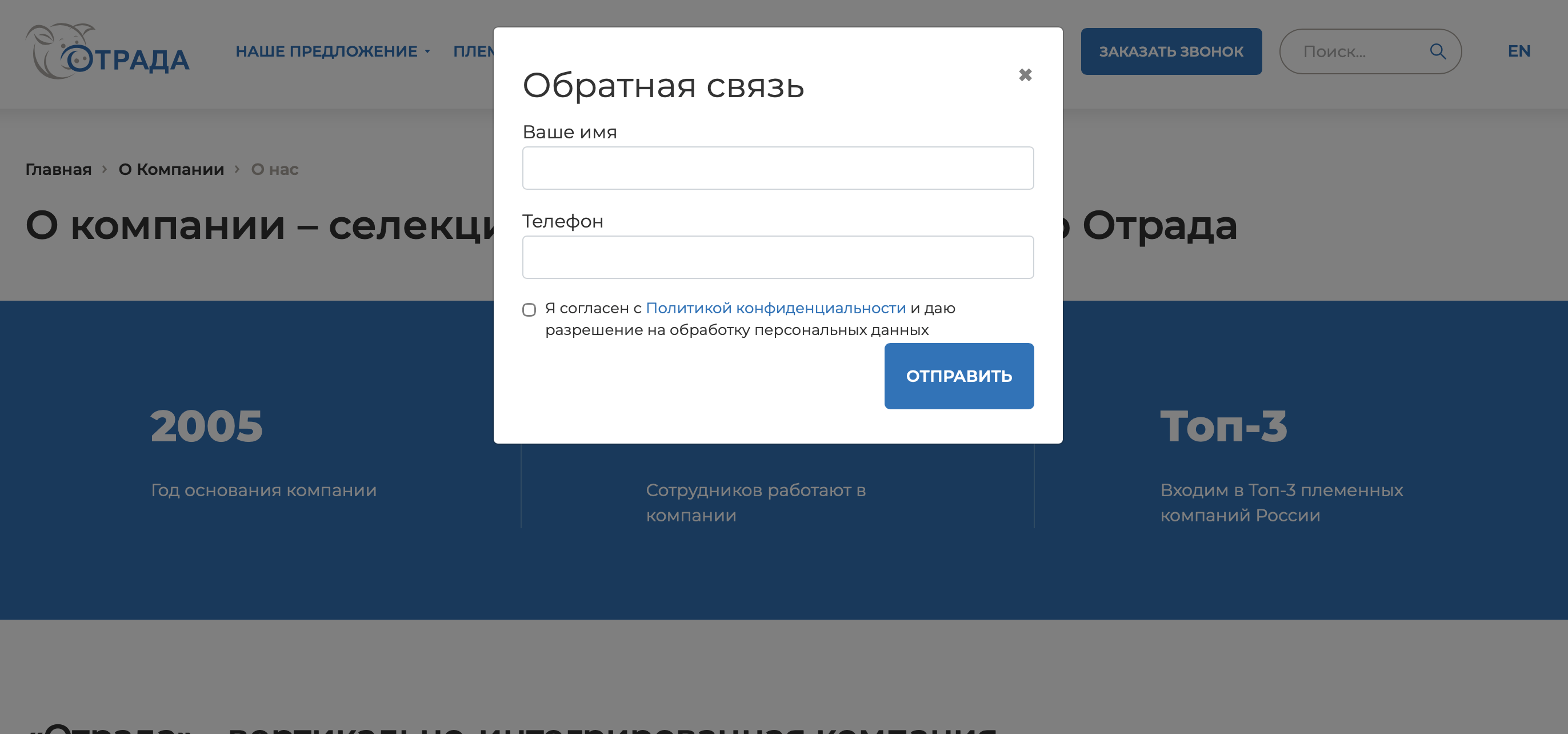Tick the privacy policy consent checkbox
The image size is (1568, 734).
tap(529, 310)
